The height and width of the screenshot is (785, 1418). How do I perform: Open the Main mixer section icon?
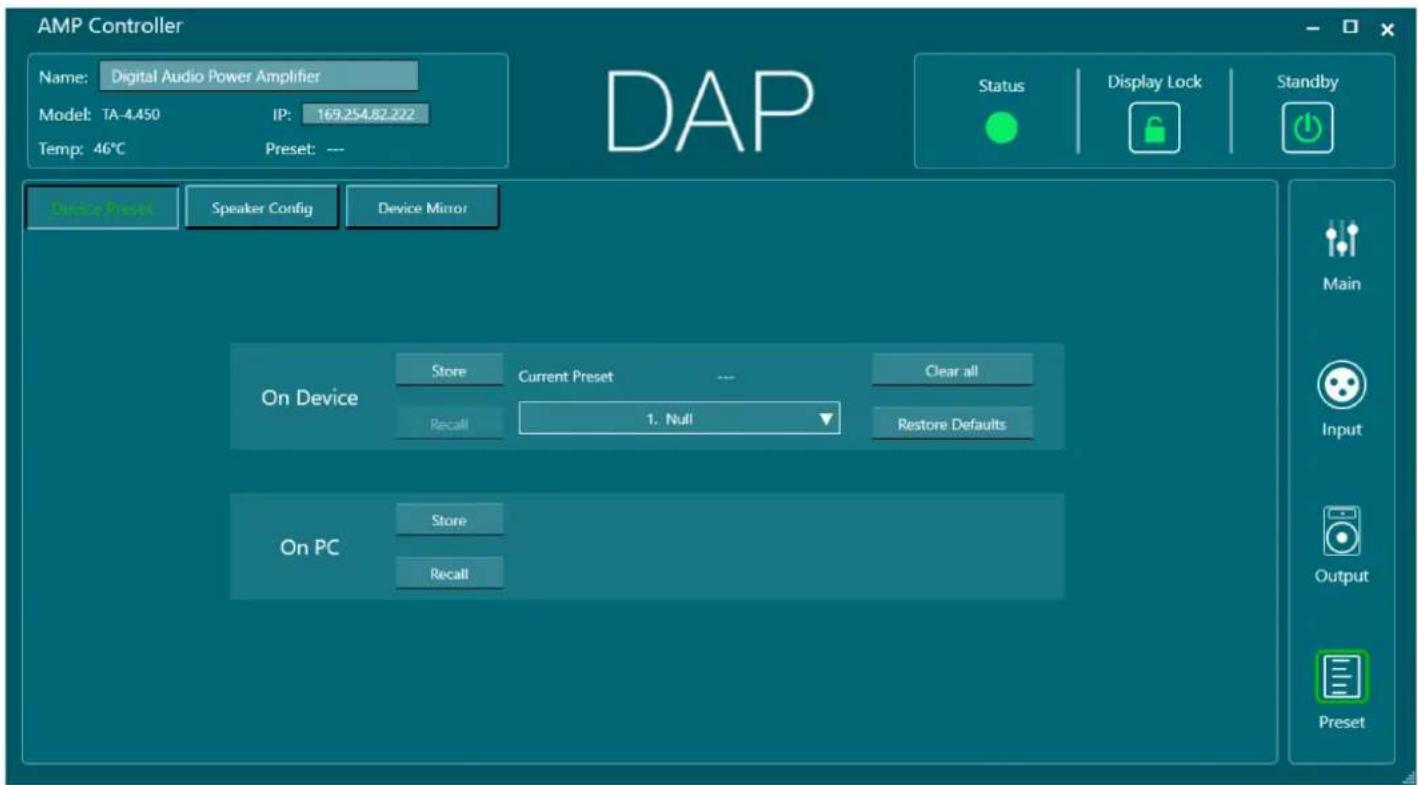[1340, 239]
